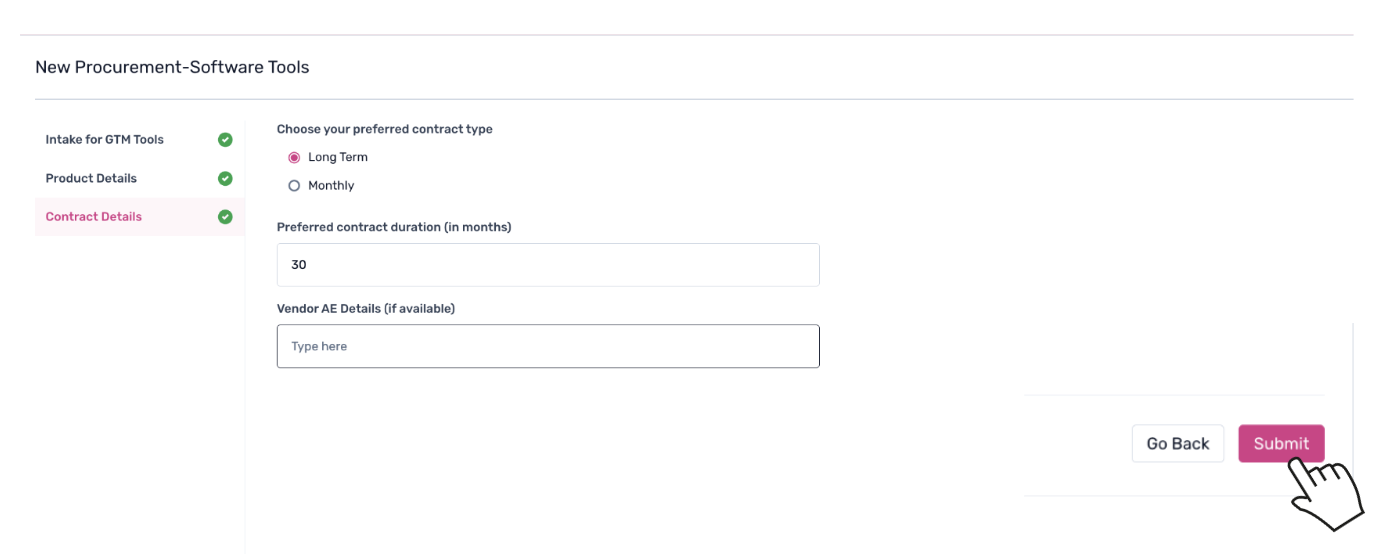The image size is (1386, 554).
Task: Click 'Preferred contract duration (in months)' label
Action: click(x=394, y=227)
